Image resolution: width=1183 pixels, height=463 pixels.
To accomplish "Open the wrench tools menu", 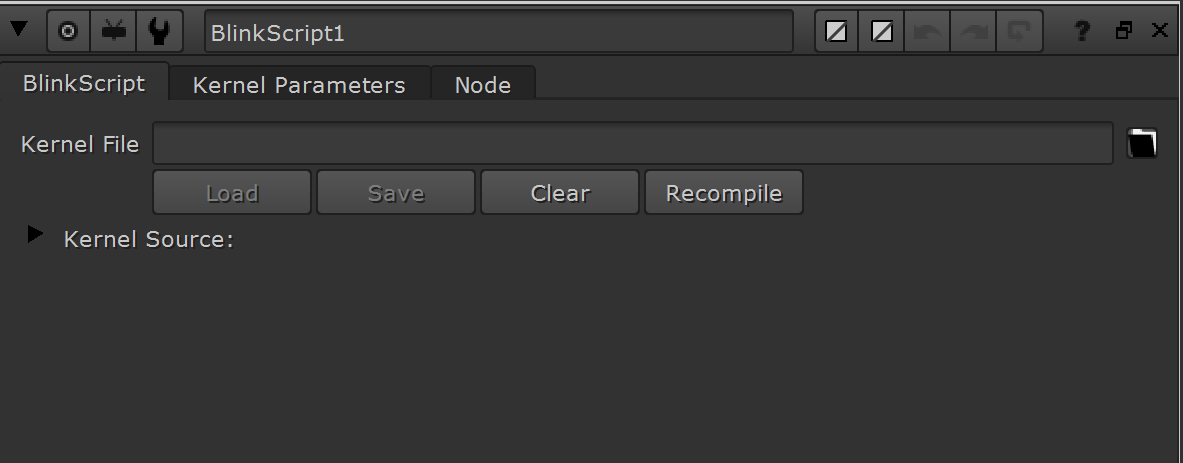I will [x=159, y=32].
